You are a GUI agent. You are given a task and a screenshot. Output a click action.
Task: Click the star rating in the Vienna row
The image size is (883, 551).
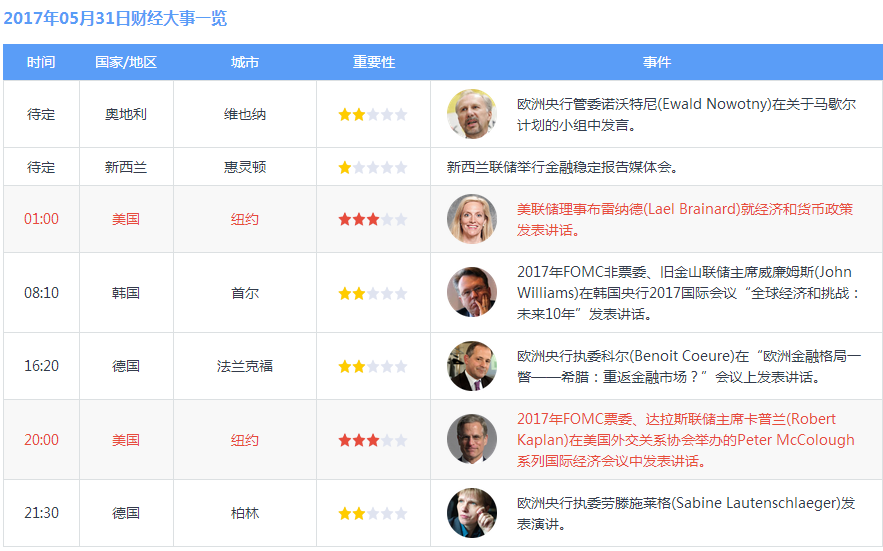(x=373, y=114)
